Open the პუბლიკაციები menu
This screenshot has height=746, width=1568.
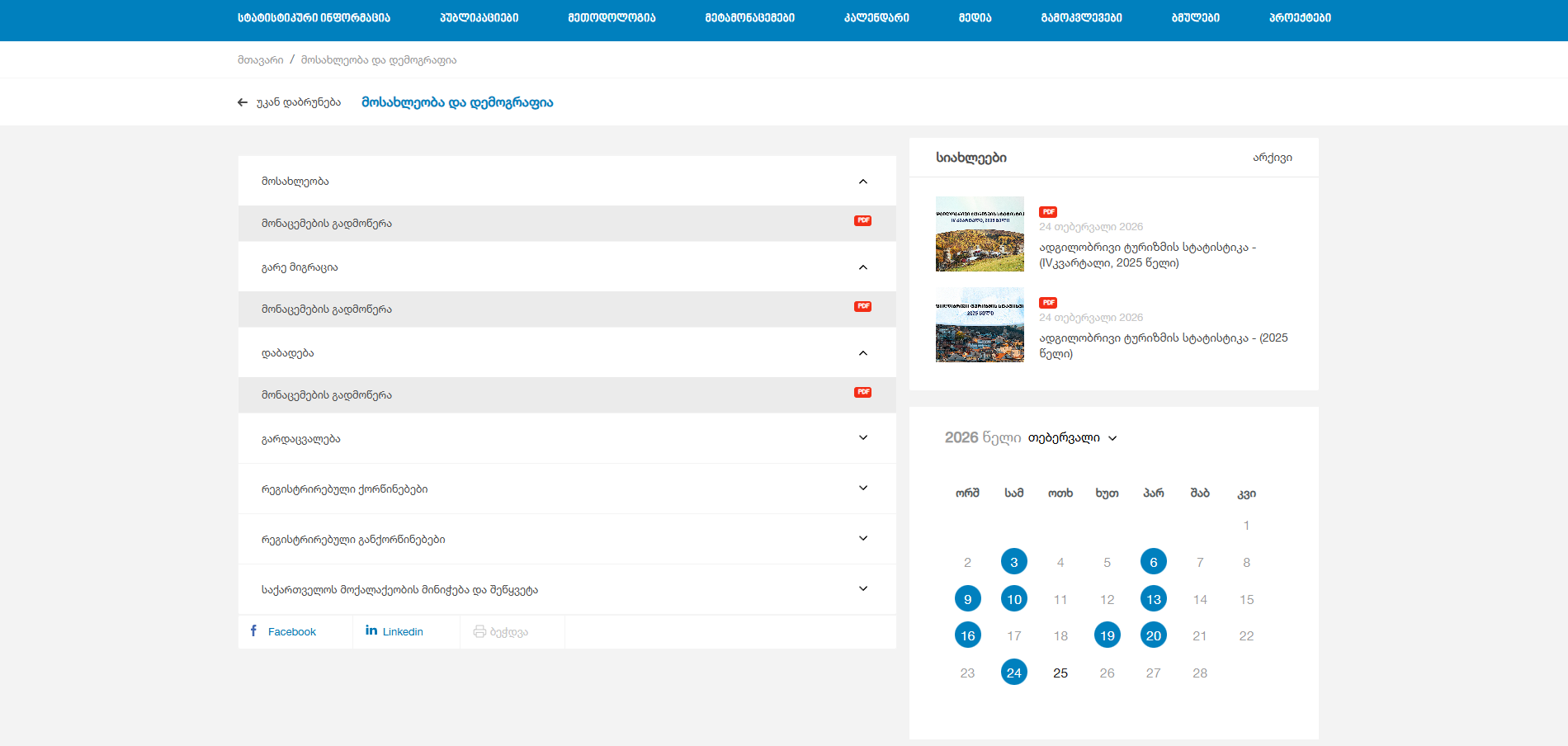(x=479, y=18)
